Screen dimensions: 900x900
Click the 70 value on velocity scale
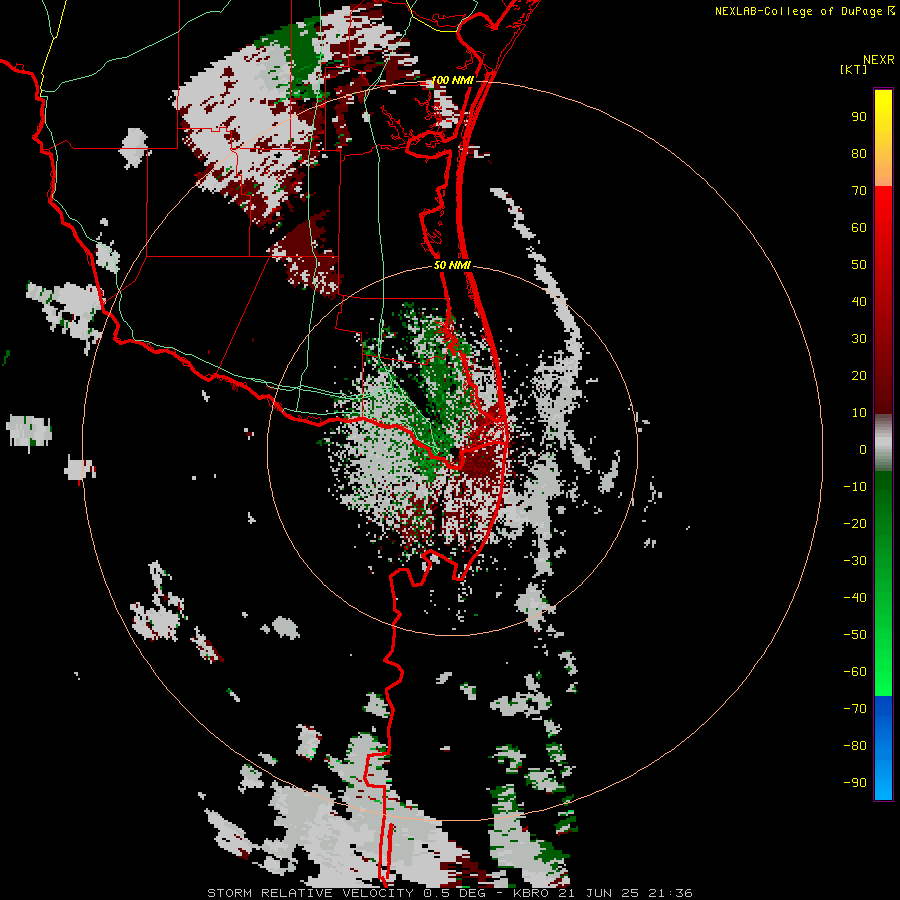859,191
